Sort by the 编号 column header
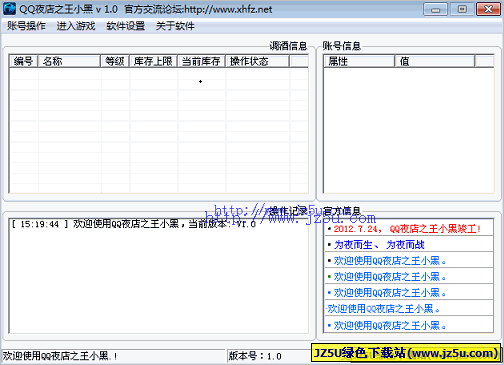 point(24,61)
